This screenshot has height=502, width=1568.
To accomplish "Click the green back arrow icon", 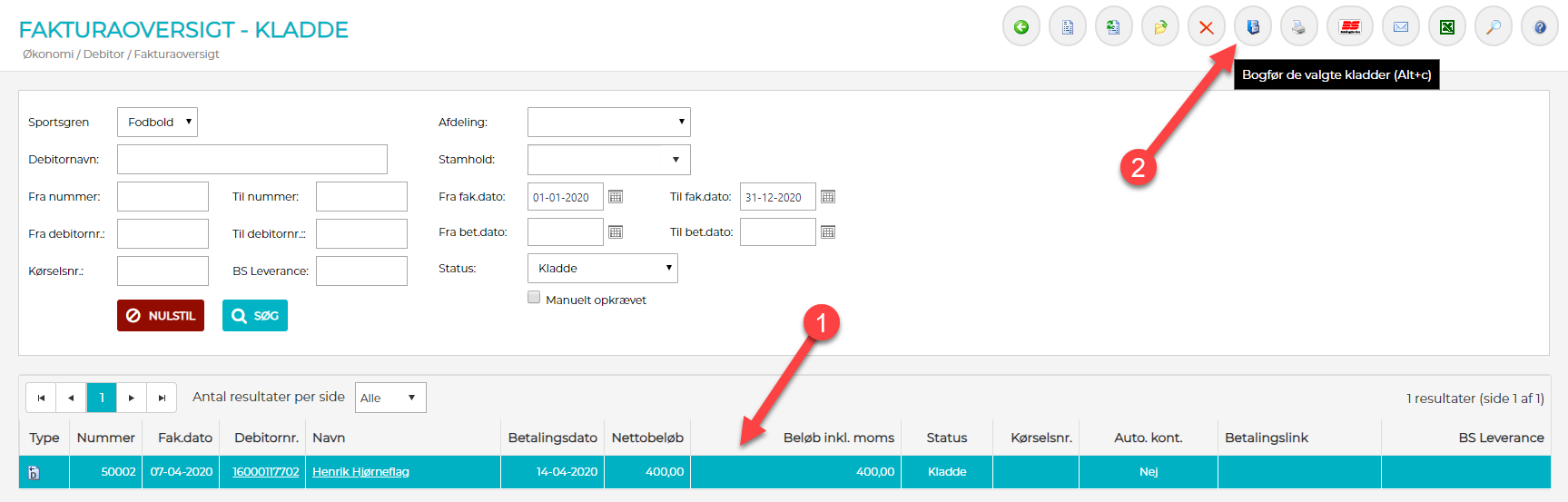I will pyautogui.click(x=1021, y=27).
